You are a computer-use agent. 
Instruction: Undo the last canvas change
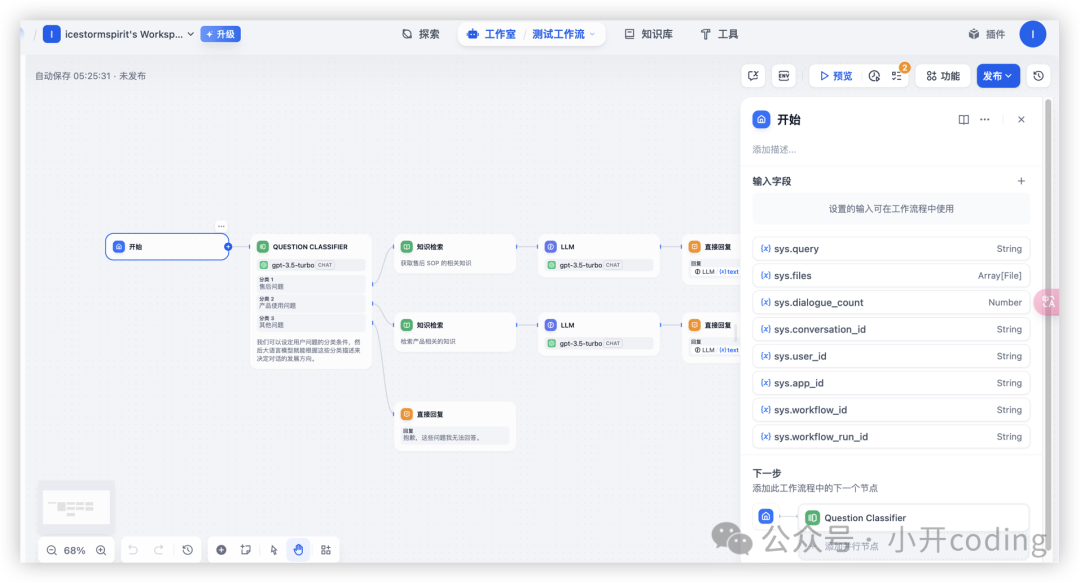133,550
